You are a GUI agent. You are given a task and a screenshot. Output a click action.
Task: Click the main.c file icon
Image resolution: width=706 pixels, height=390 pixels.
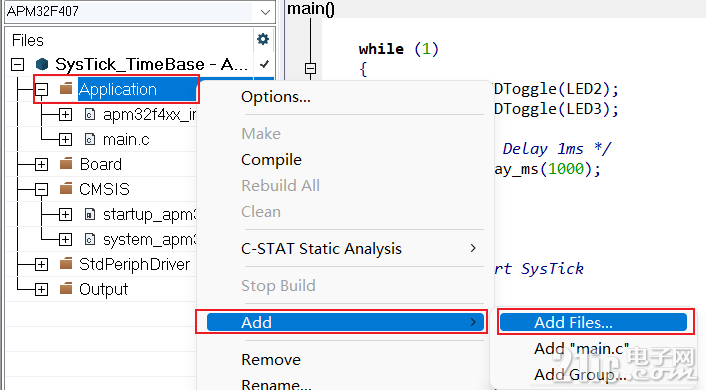90,139
